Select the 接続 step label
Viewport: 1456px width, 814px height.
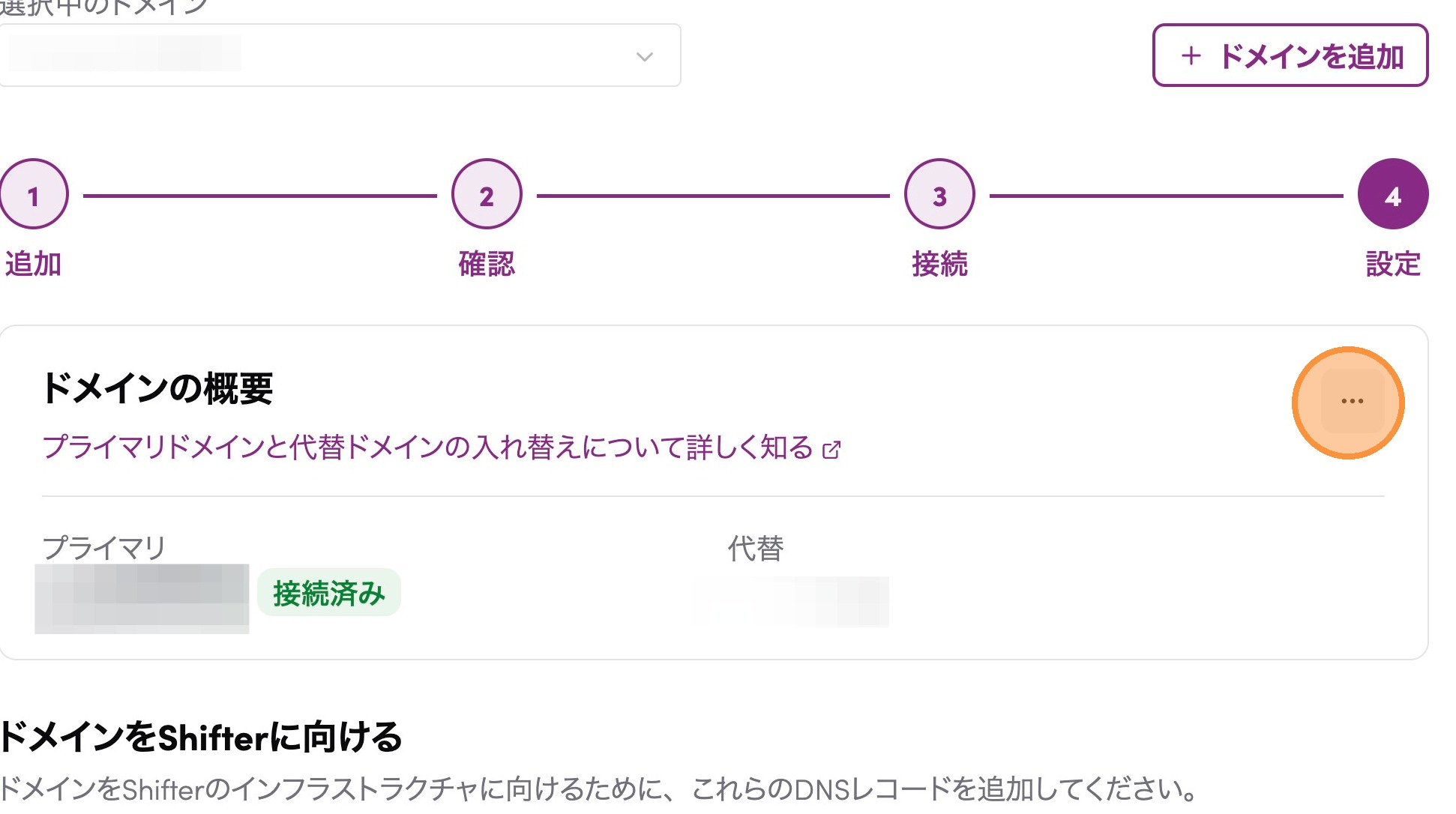939,264
